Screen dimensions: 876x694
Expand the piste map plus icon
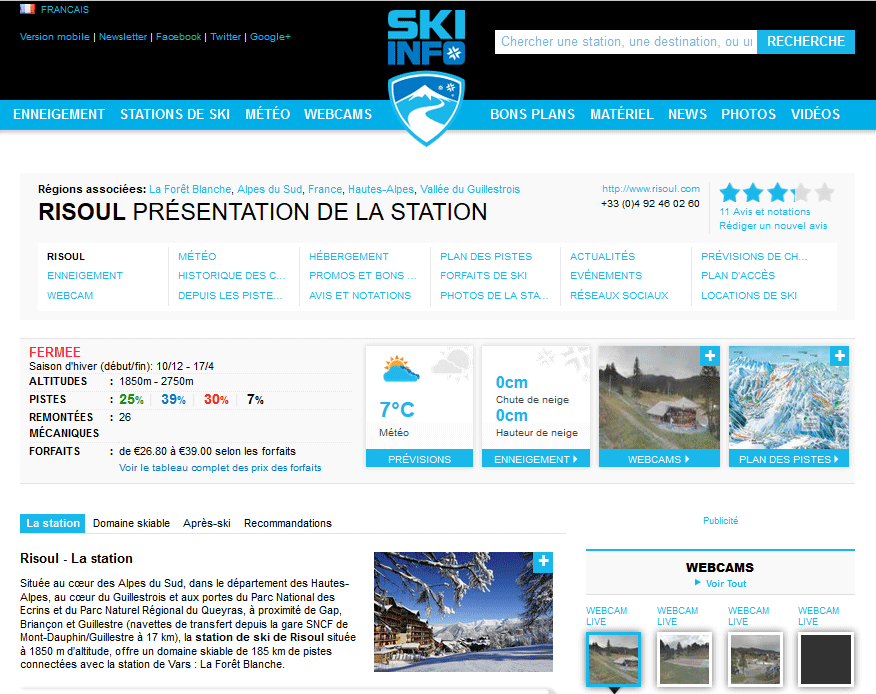tap(839, 355)
